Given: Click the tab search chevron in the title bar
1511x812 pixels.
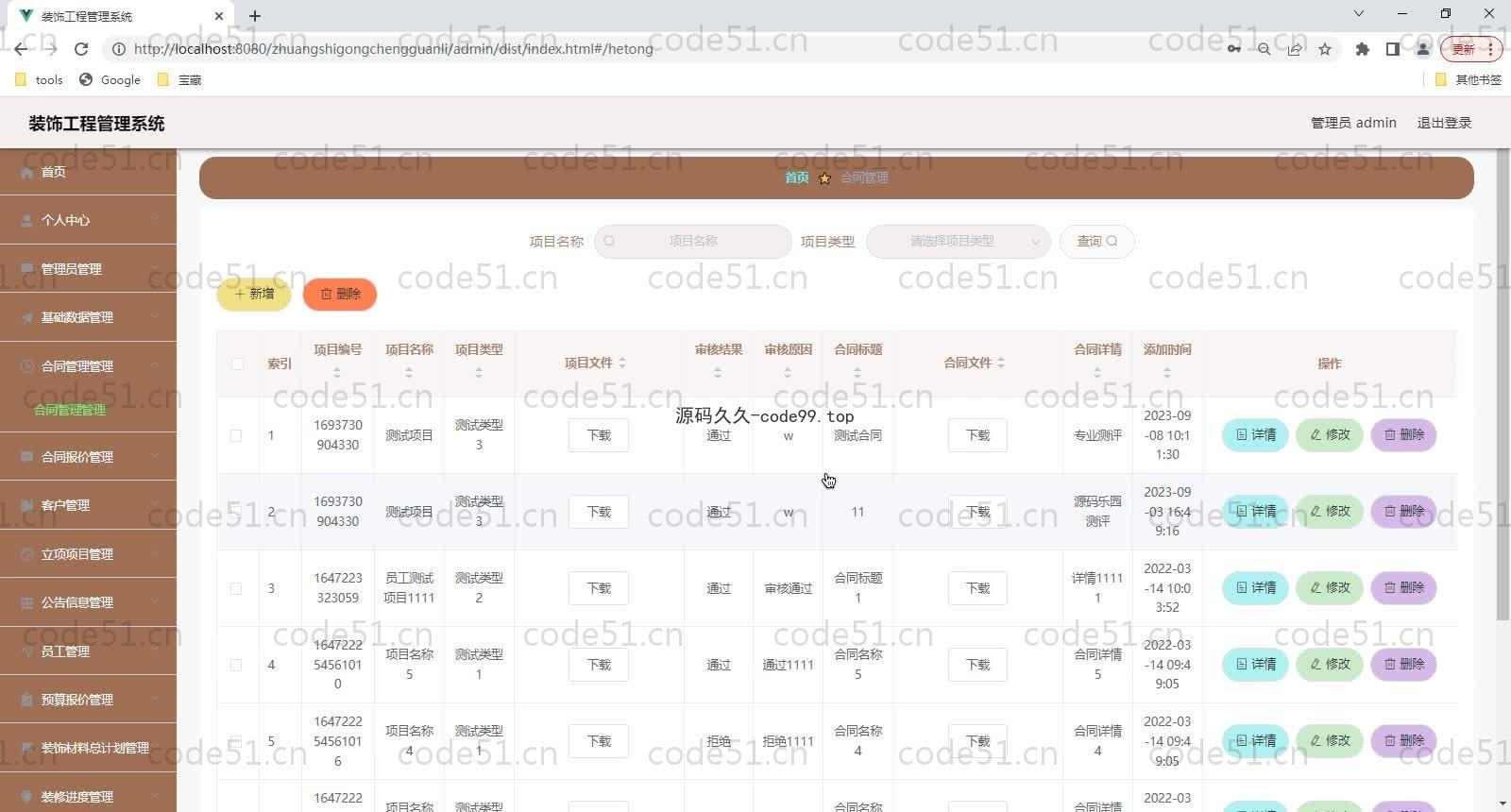Looking at the screenshot, I should pos(1359,14).
